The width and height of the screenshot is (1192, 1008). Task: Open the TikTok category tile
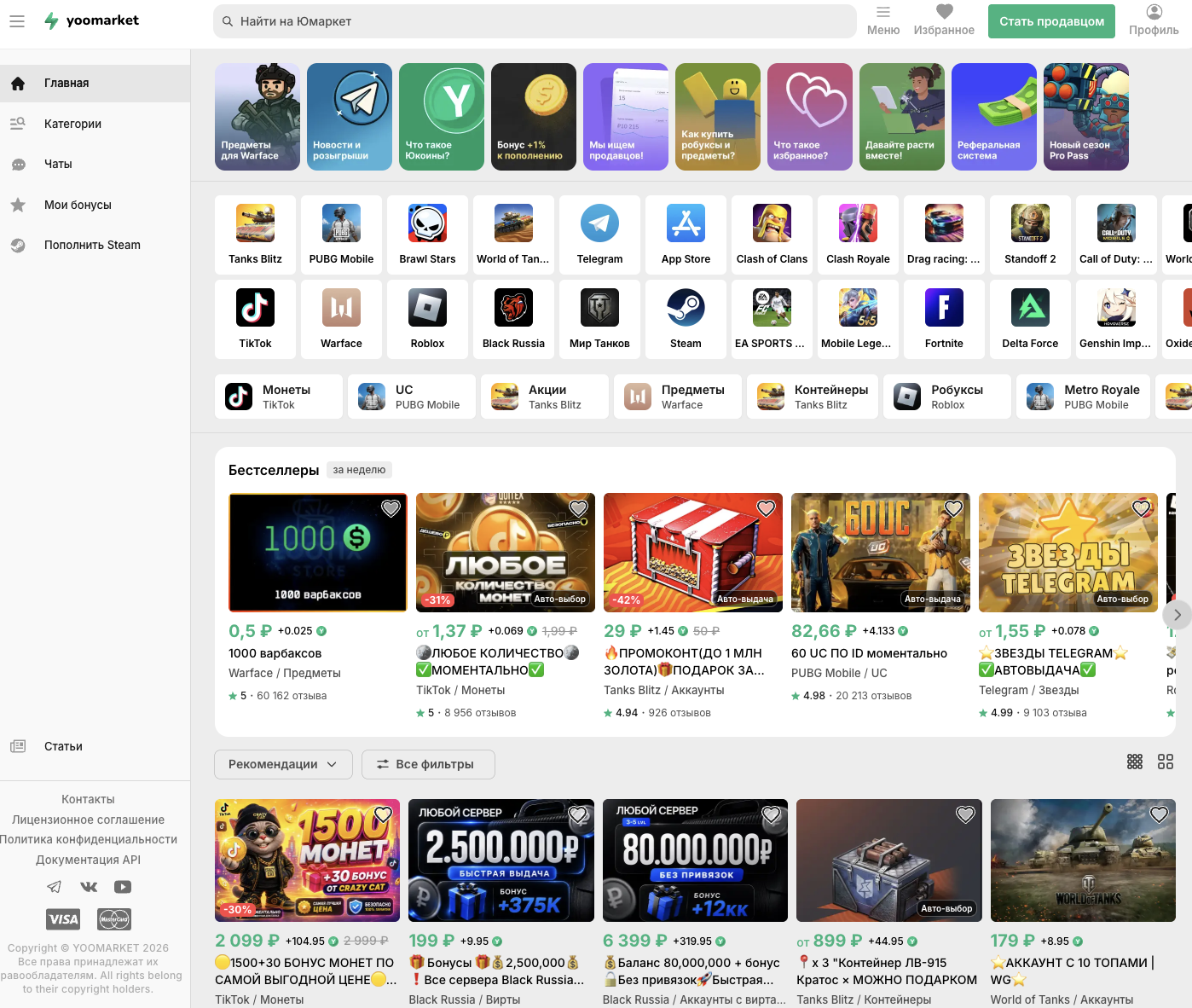pos(255,319)
